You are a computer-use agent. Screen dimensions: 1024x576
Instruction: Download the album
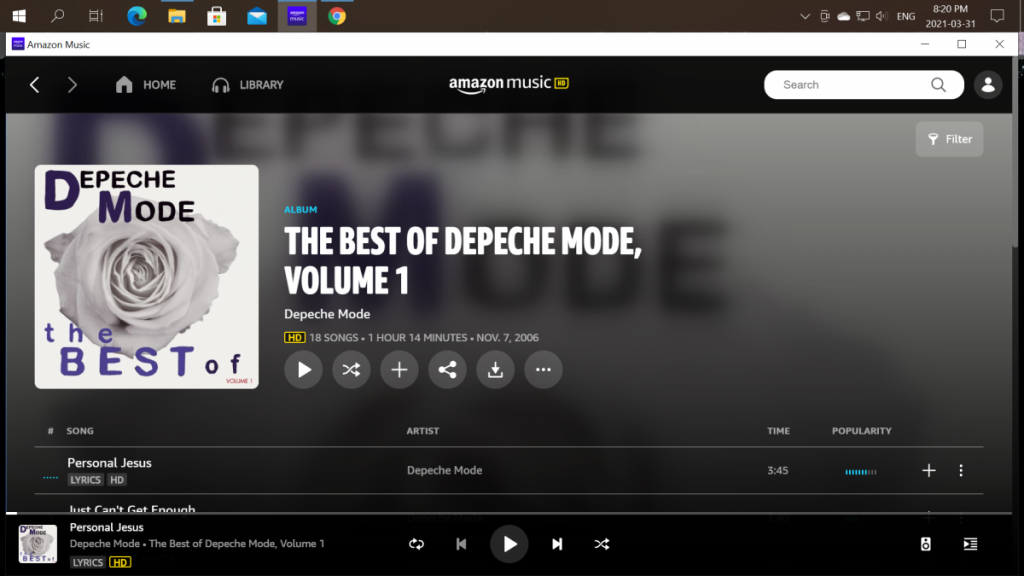[x=495, y=370]
